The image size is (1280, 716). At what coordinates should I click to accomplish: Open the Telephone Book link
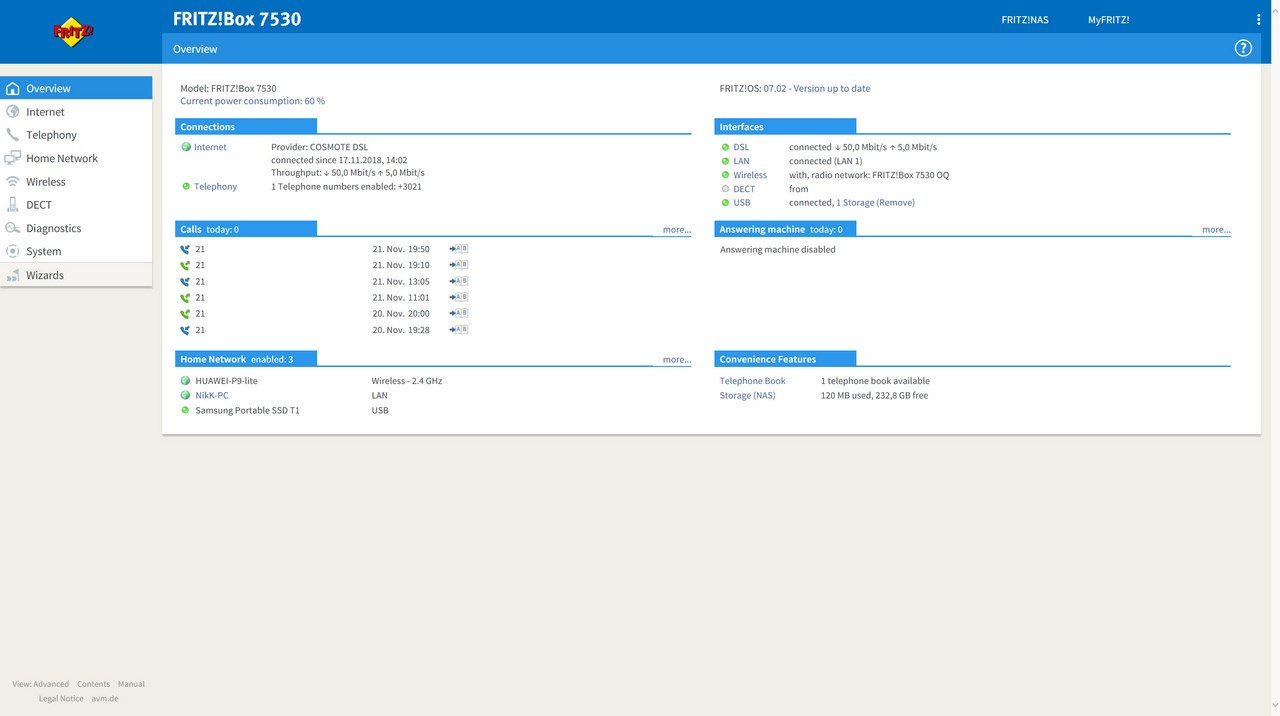(753, 381)
